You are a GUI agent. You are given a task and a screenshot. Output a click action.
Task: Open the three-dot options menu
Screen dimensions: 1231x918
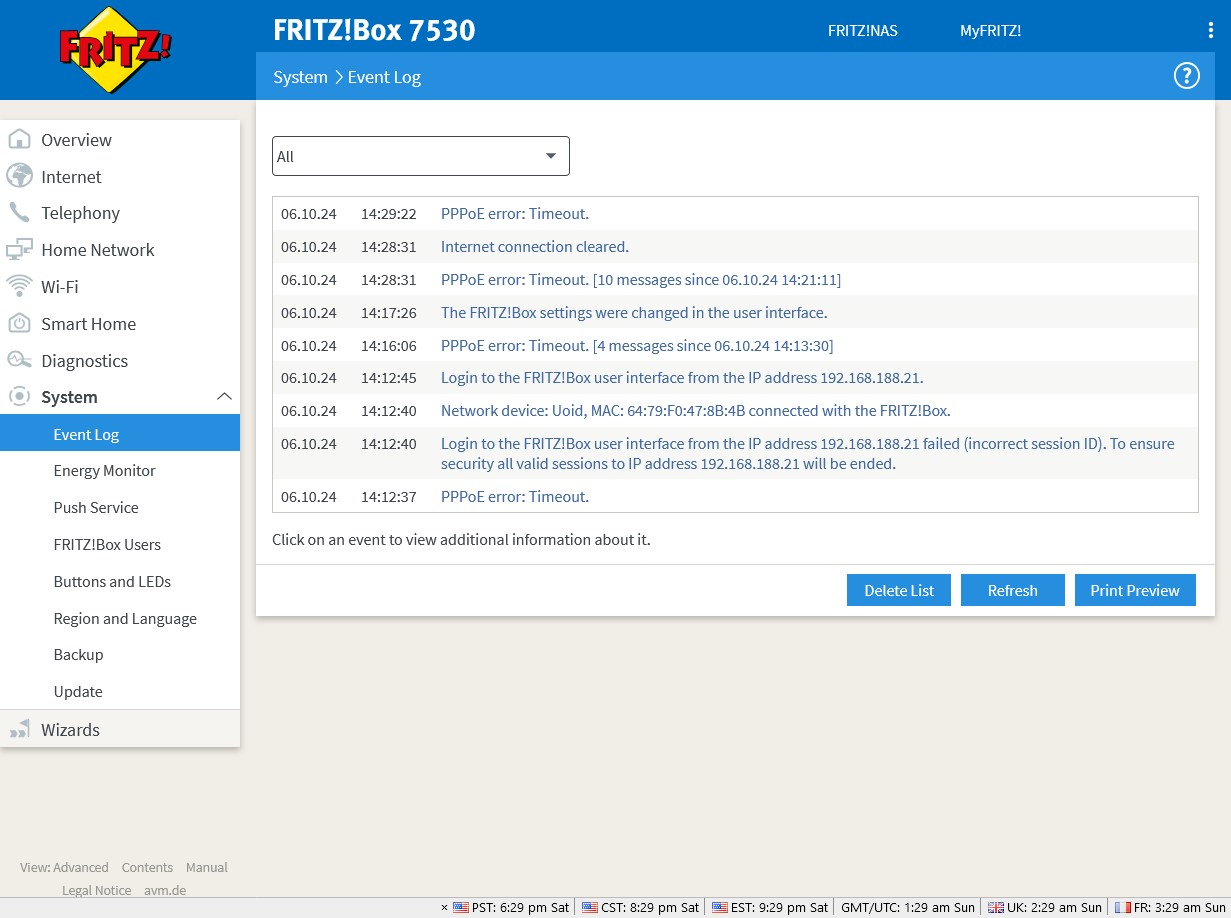click(x=1210, y=31)
